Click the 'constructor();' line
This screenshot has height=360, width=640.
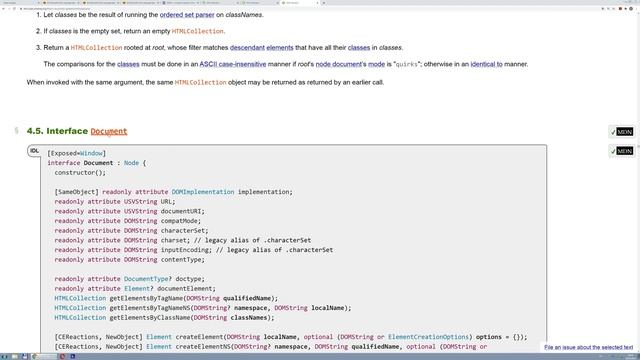pyautogui.click(x=80, y=173)
